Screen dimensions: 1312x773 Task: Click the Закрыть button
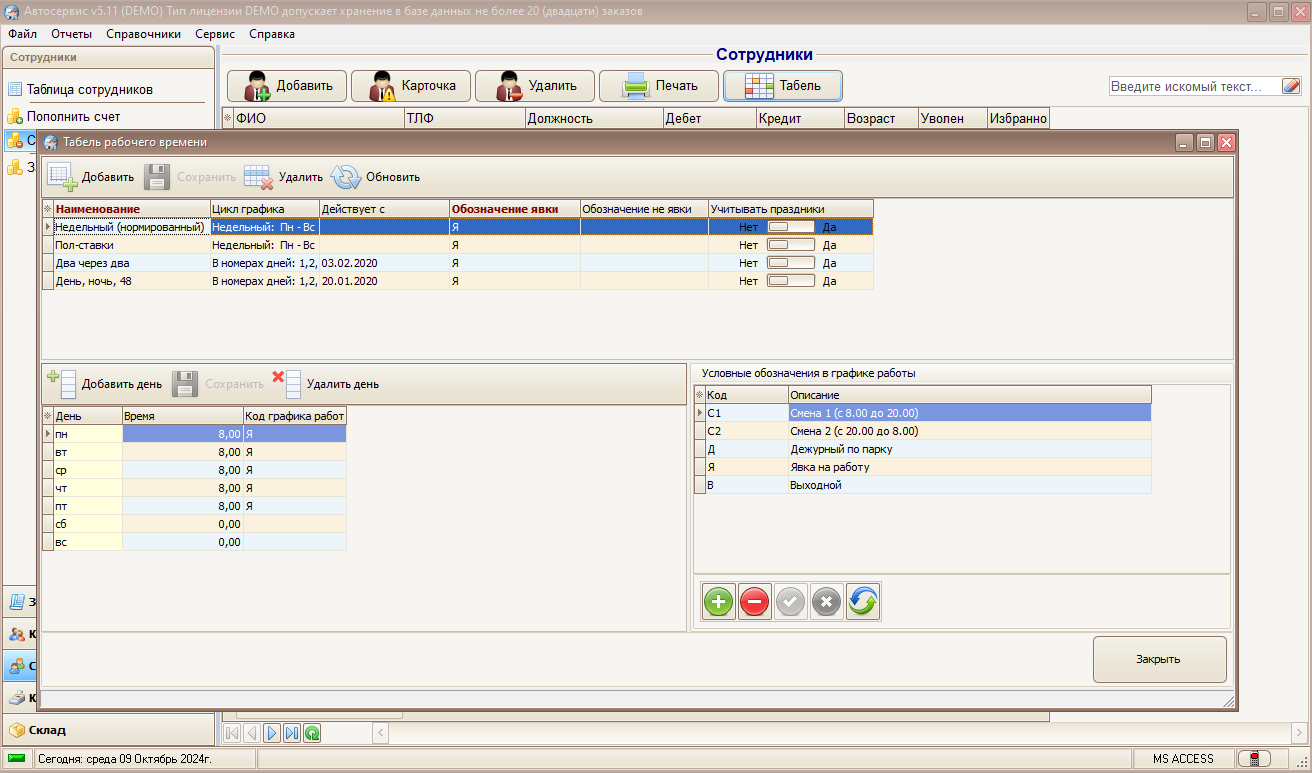1159,660
